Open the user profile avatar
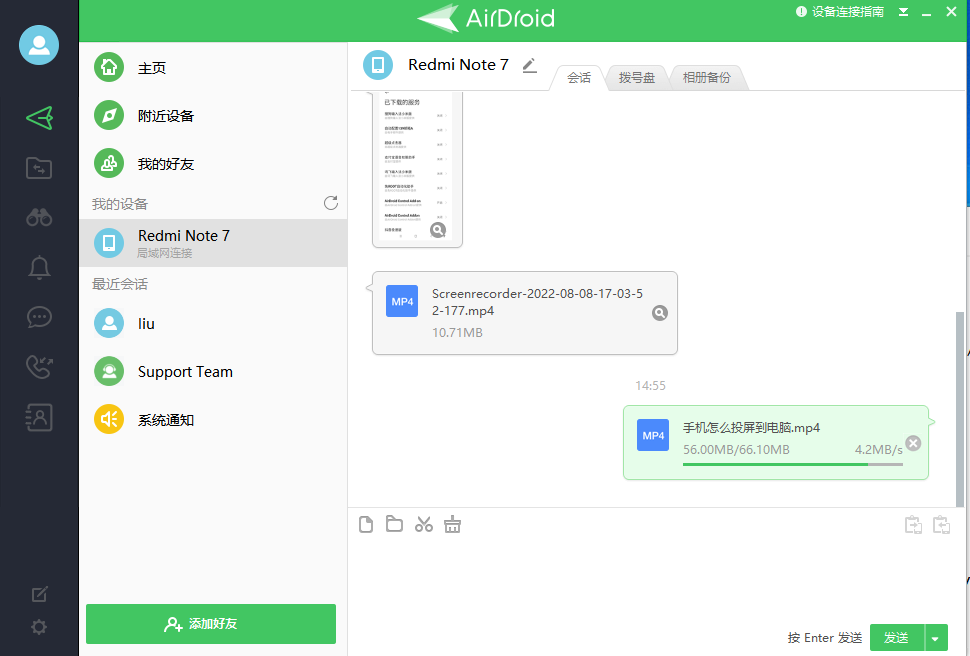Image resolution: width=970 pixels, height=656 pixels. 39,45
